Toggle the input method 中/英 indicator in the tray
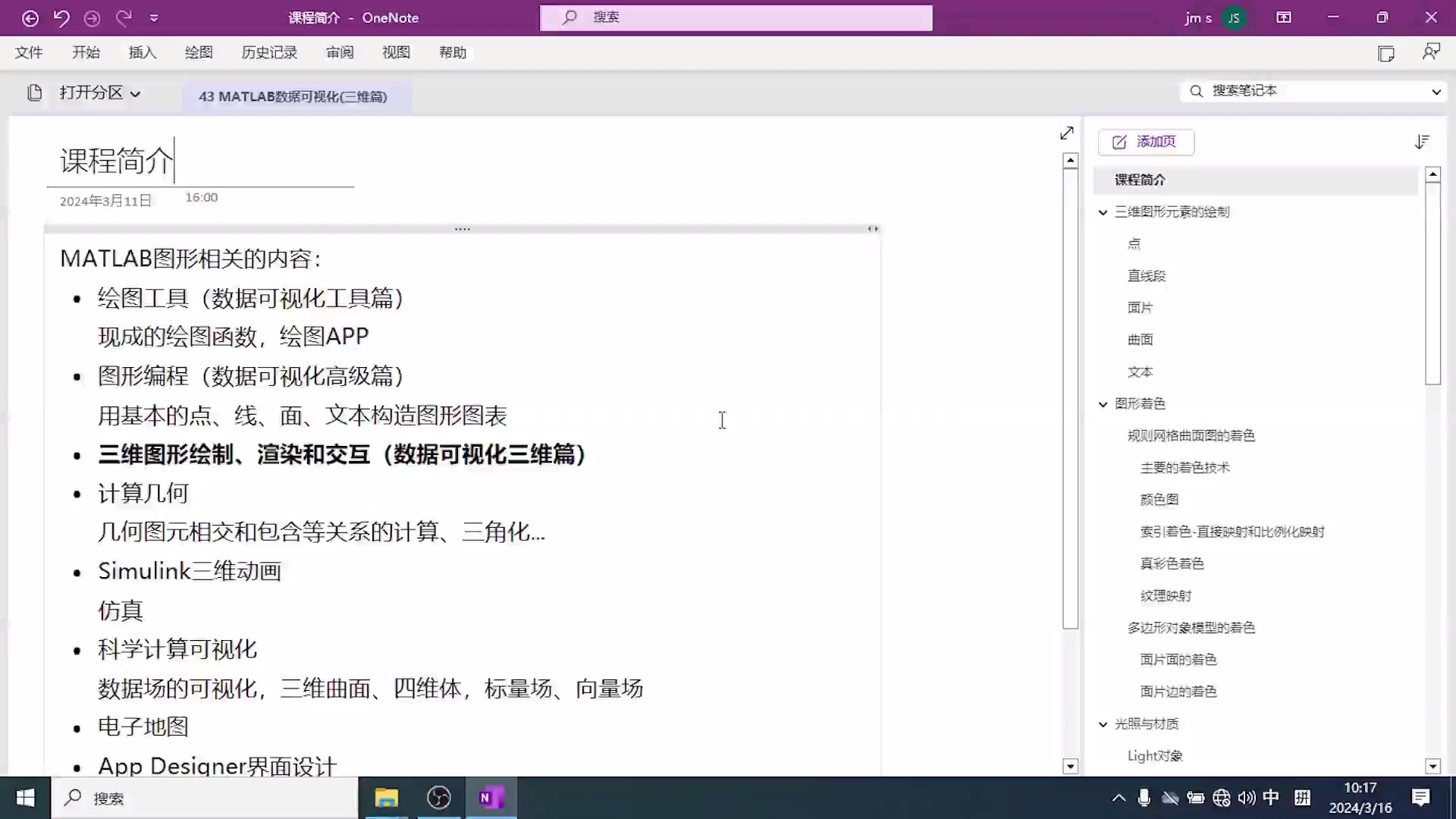This screenshot has height=819, width=1456. (1272, 798)
